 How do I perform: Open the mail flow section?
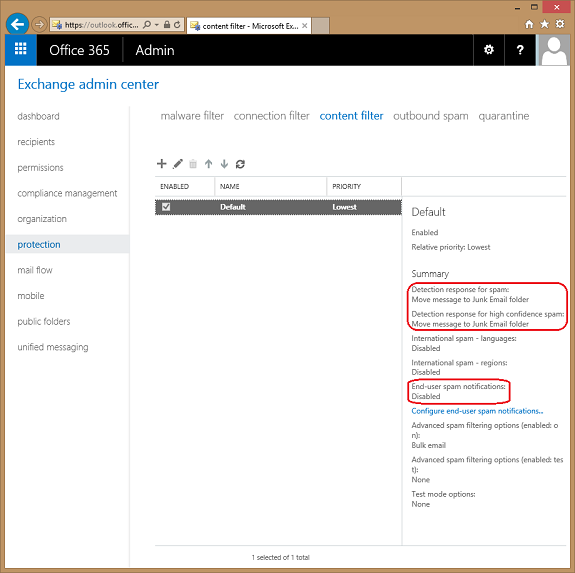point(35,270)
